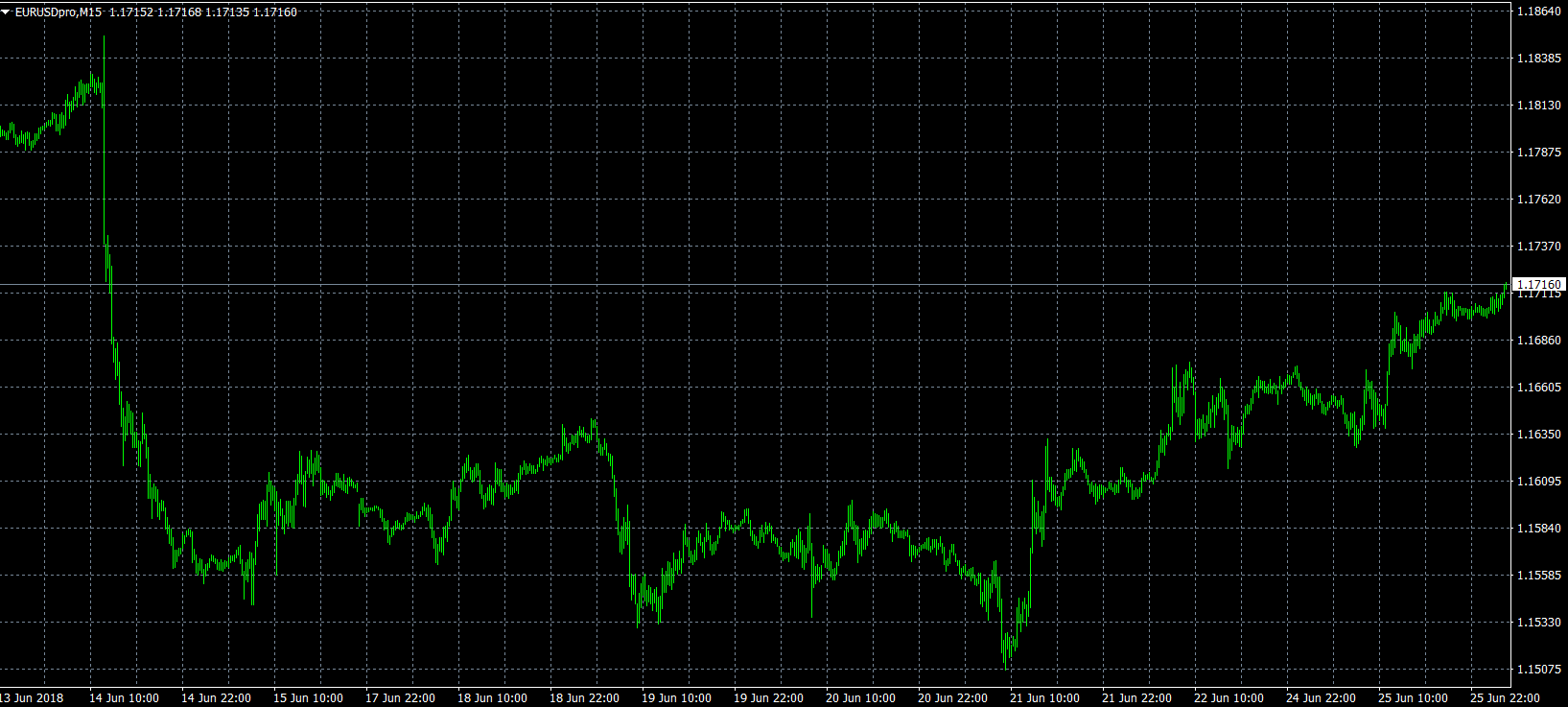
Task: Click the 1.15840 price axis label
Action: [1537, 529]
